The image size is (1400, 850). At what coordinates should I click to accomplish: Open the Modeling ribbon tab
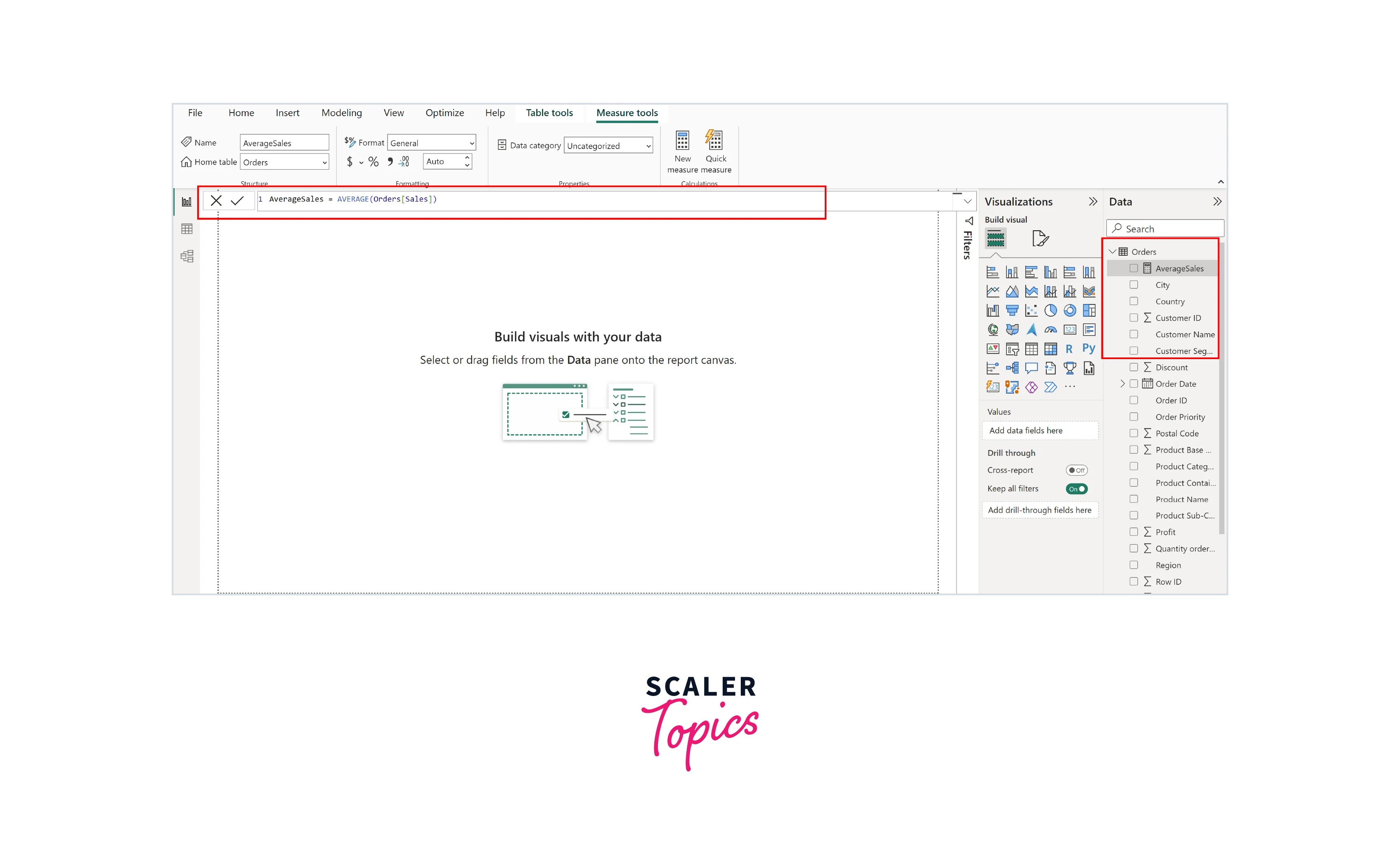(x=341, y=112)
